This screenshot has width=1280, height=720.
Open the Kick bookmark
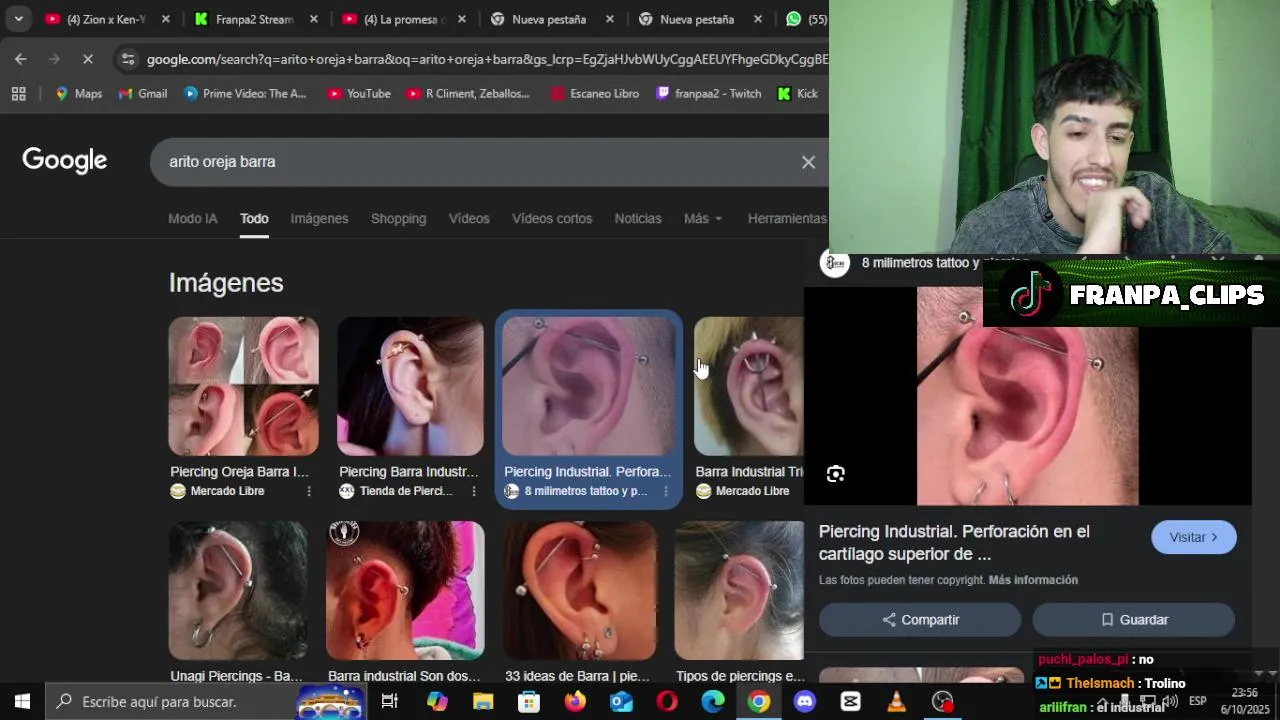click(797, 93)
